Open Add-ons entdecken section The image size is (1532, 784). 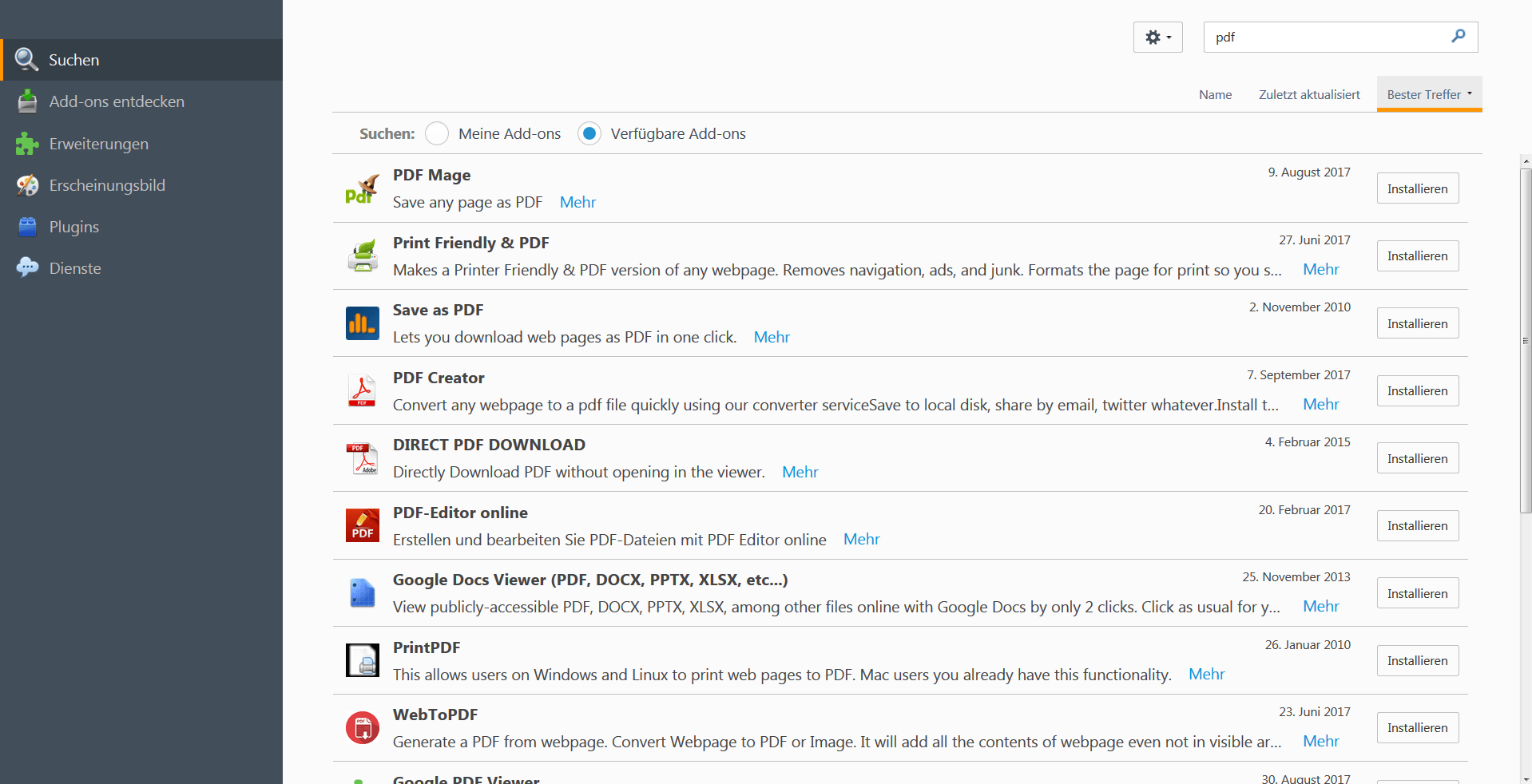pos(141,101)
